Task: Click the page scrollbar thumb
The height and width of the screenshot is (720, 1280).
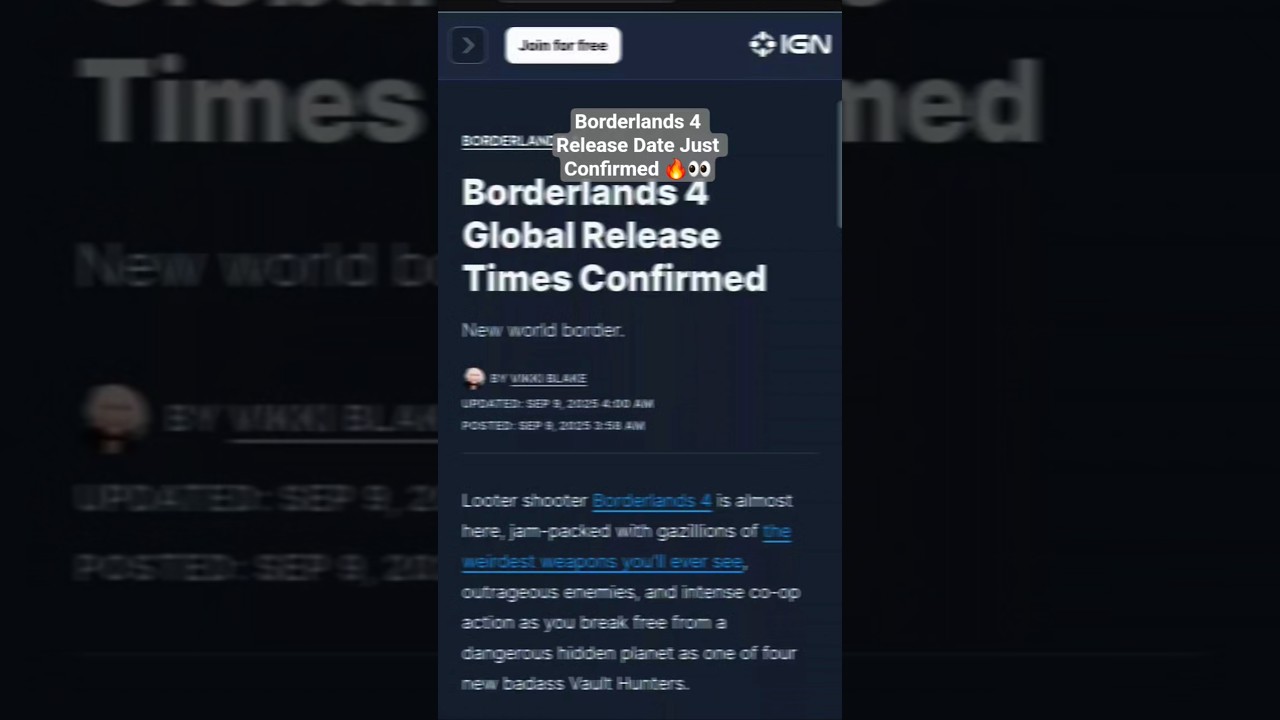Action: [x=839, y=164]
